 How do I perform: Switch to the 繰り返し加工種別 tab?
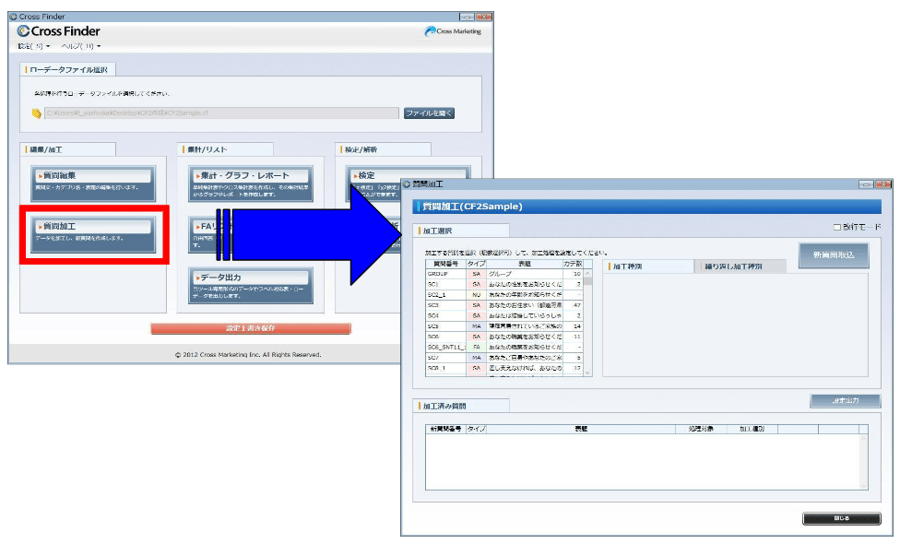[x=738, y=267]
